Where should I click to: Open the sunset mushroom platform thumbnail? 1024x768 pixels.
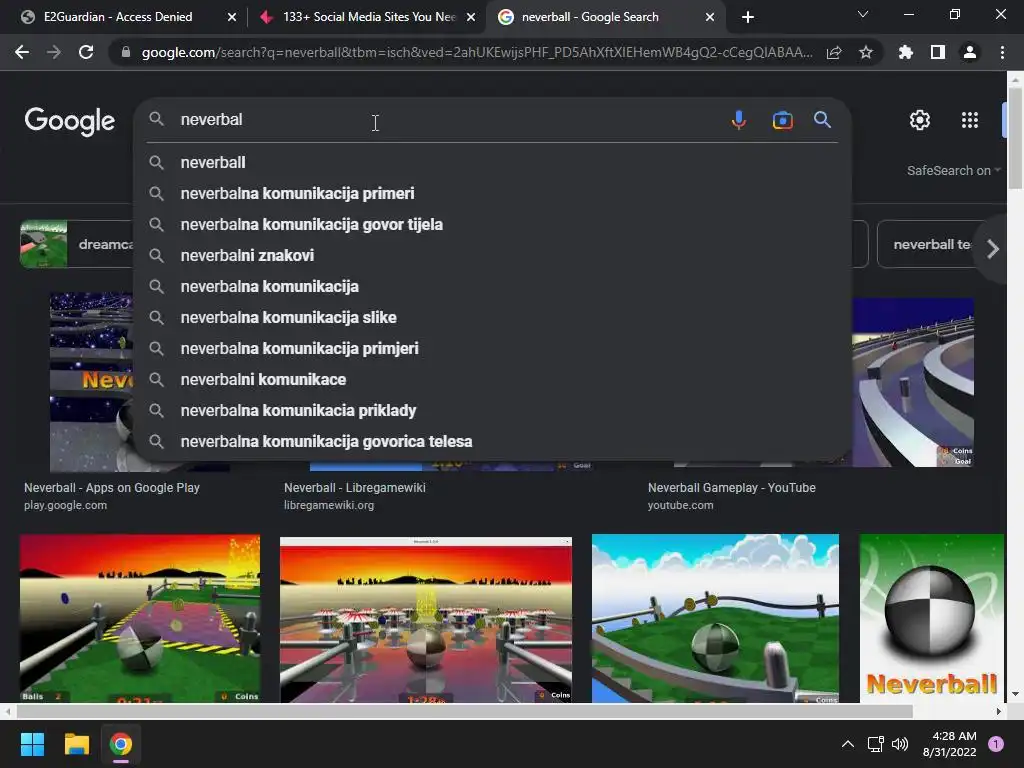tap(426, 620)
